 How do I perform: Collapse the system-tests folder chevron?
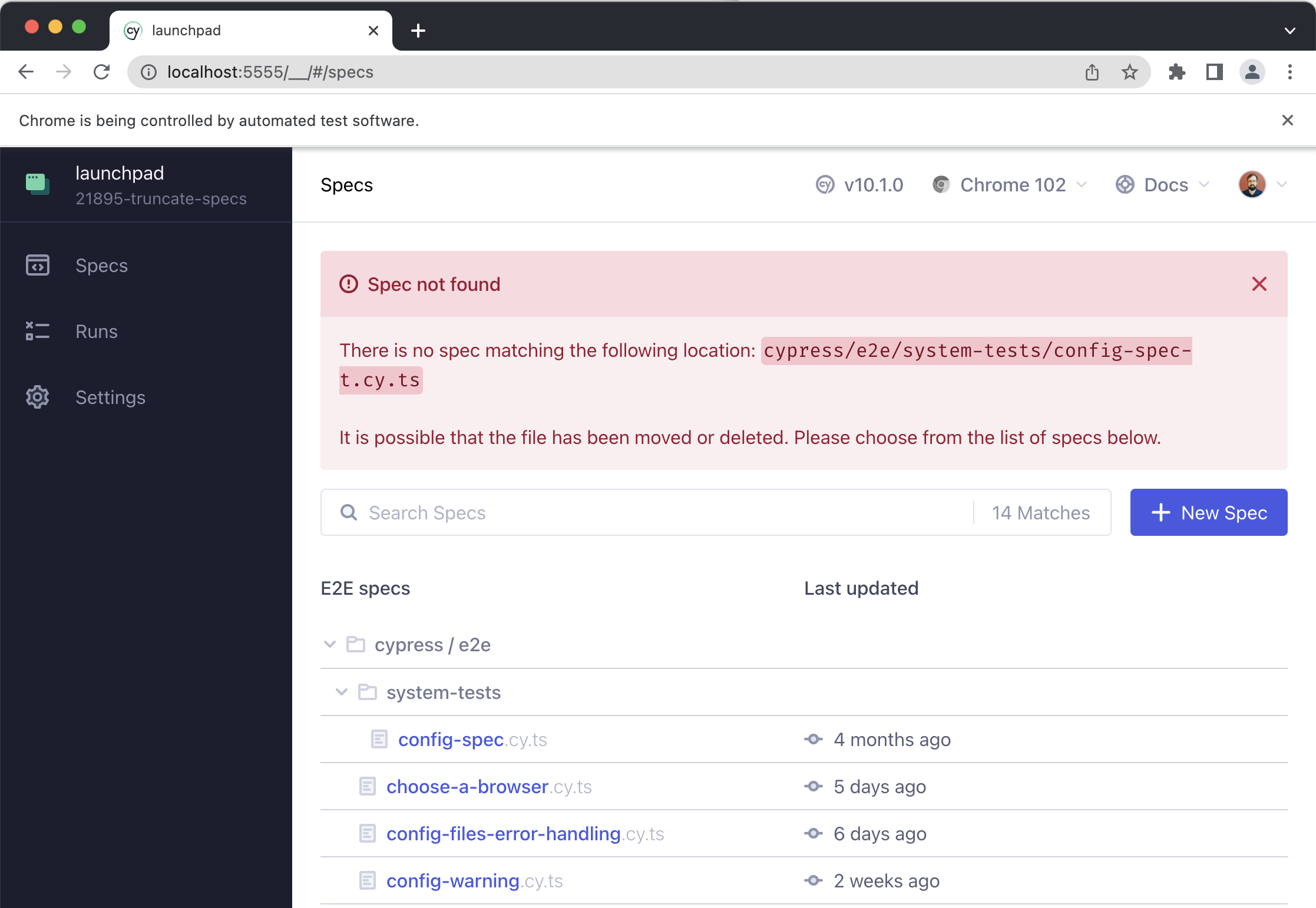(341, 692)
